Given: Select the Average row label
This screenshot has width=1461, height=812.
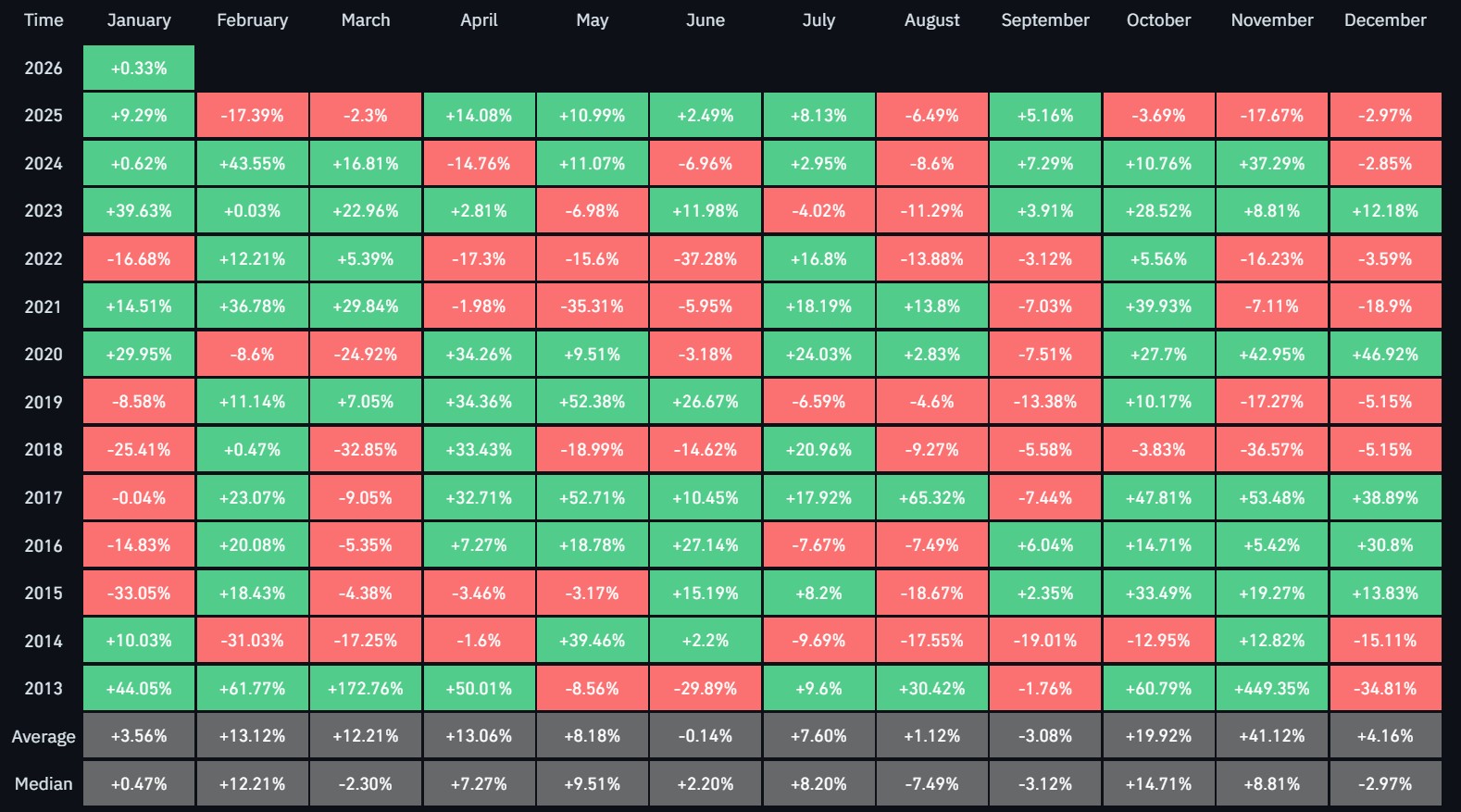Looking at the screenshot, I should tap(44, 737).
